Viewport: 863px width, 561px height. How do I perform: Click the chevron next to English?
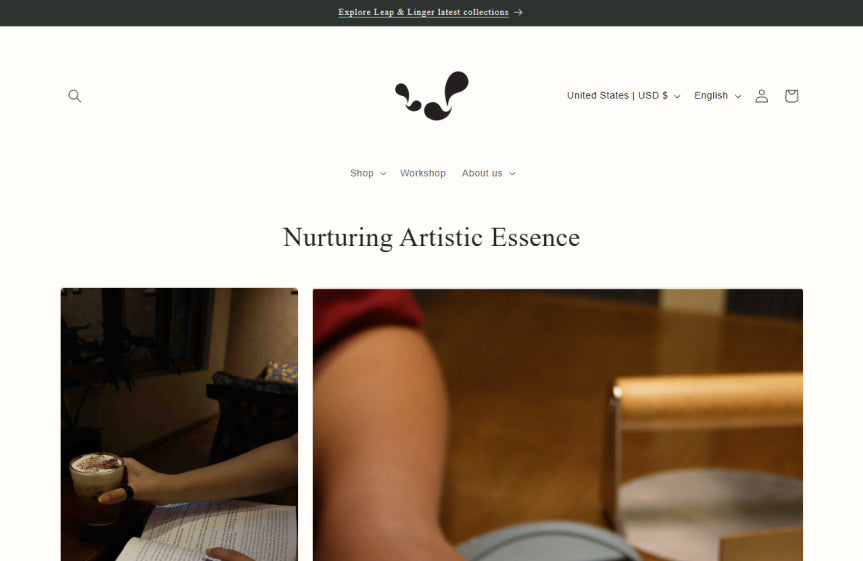tap(738, 96)
